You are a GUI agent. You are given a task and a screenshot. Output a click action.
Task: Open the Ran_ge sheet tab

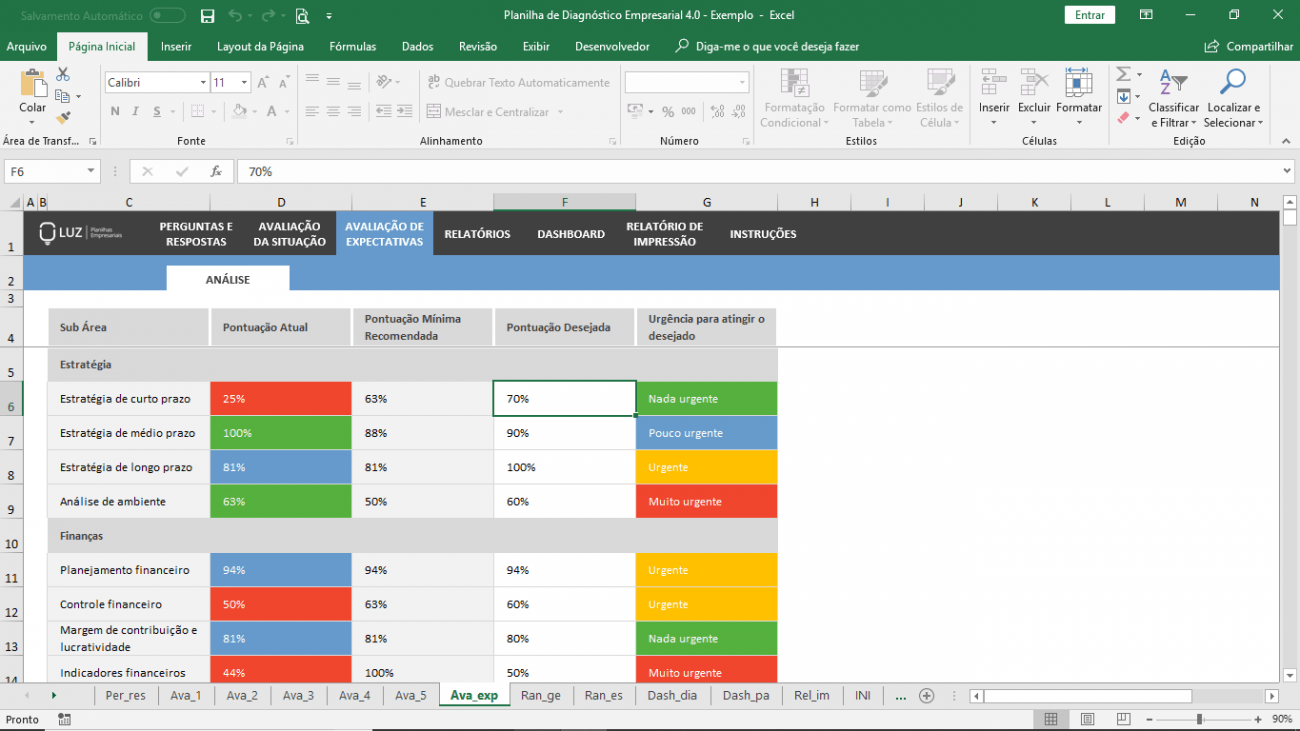pyautogui.click(x=541, y=696)
